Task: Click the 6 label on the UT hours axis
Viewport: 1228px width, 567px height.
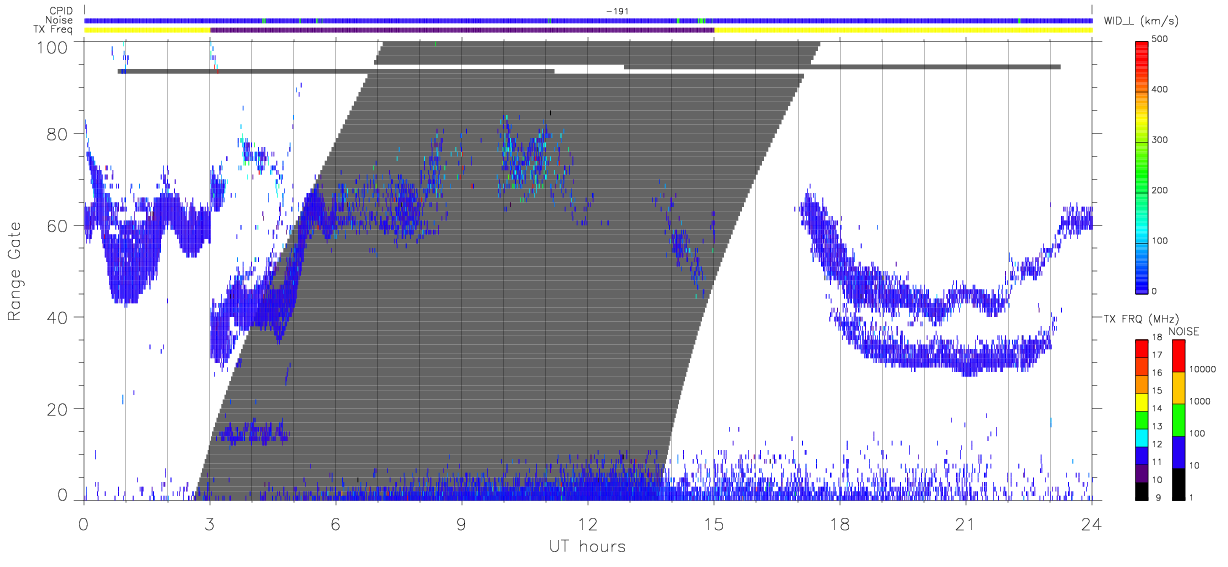Action: 335,523
